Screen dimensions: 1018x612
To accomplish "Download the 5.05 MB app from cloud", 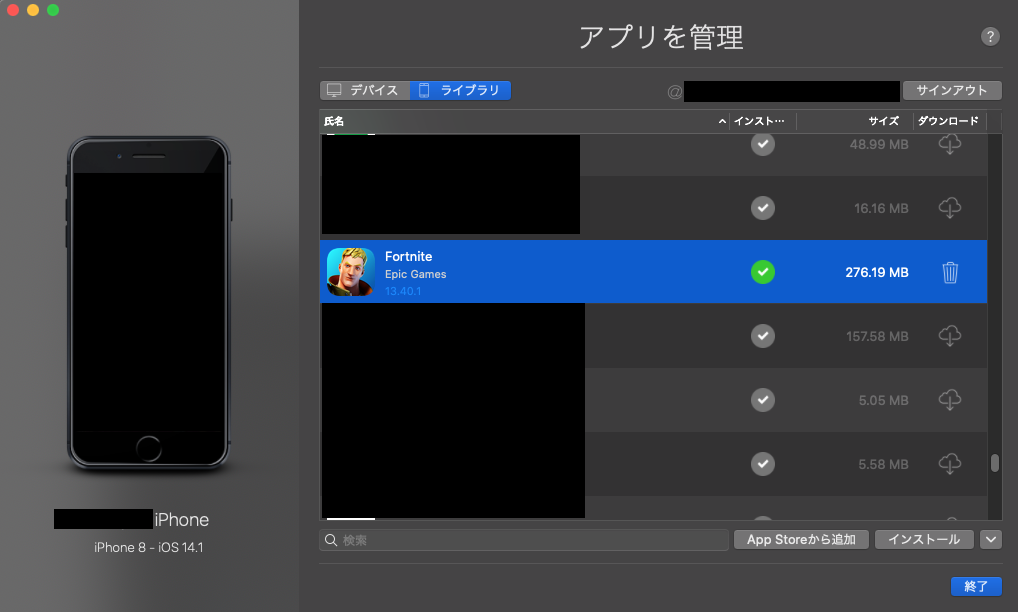I will point(950,400).
